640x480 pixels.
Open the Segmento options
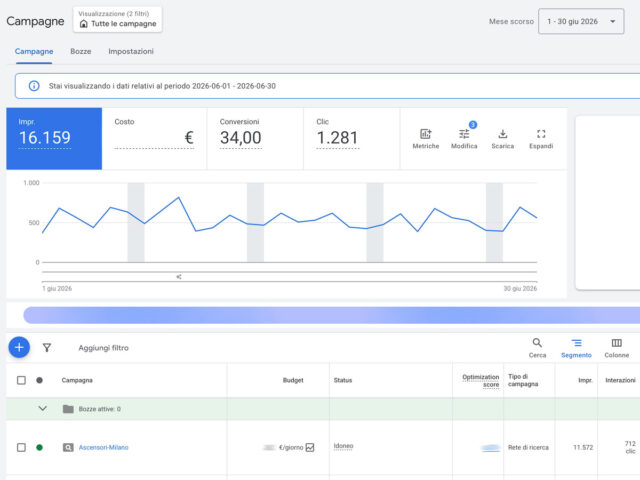coord(576,348)
